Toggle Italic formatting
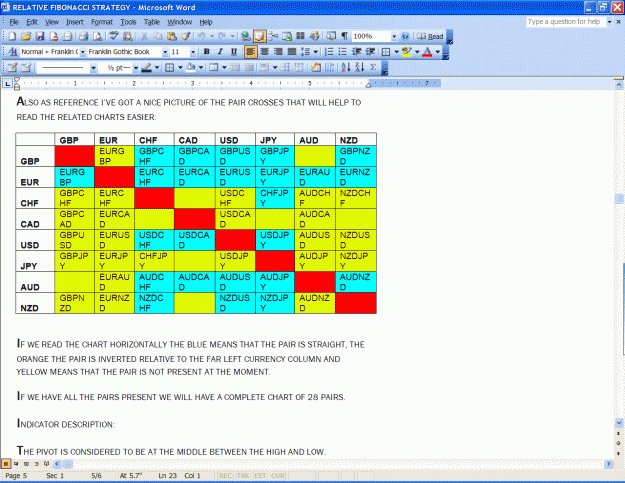 tap(220, 52)
